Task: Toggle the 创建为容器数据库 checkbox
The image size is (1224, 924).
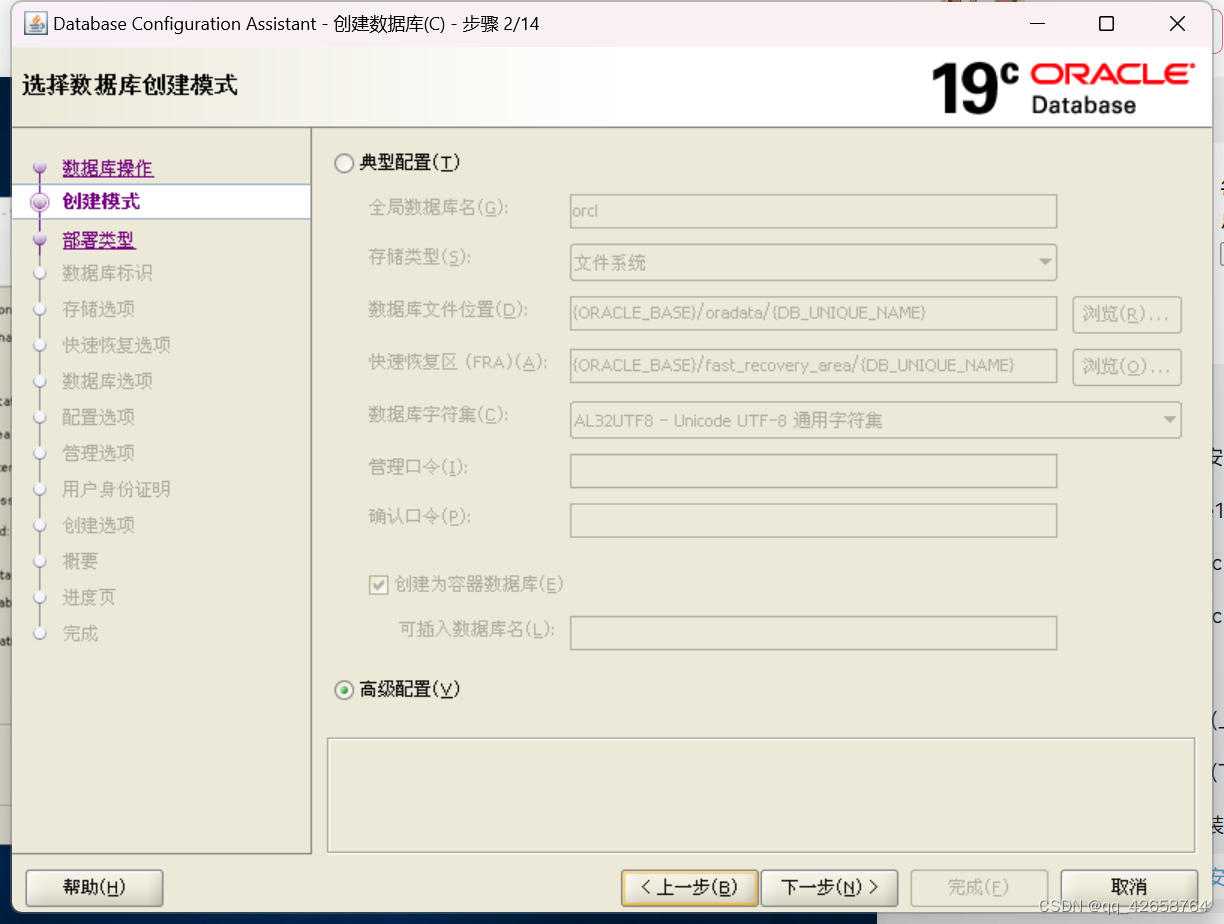Action: coord(378,584)
